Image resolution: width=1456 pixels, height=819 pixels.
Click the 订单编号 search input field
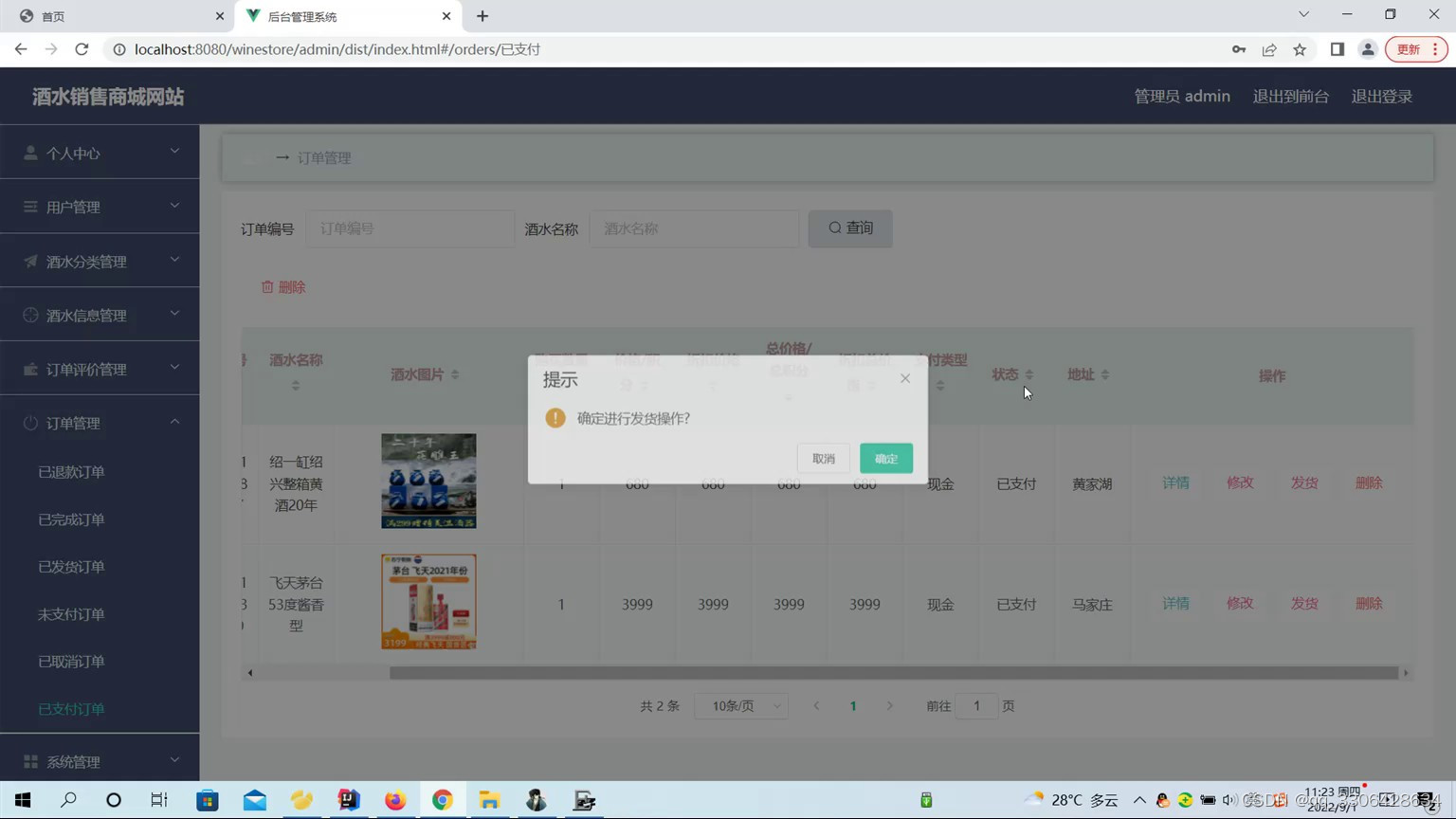tap(409, 228)
